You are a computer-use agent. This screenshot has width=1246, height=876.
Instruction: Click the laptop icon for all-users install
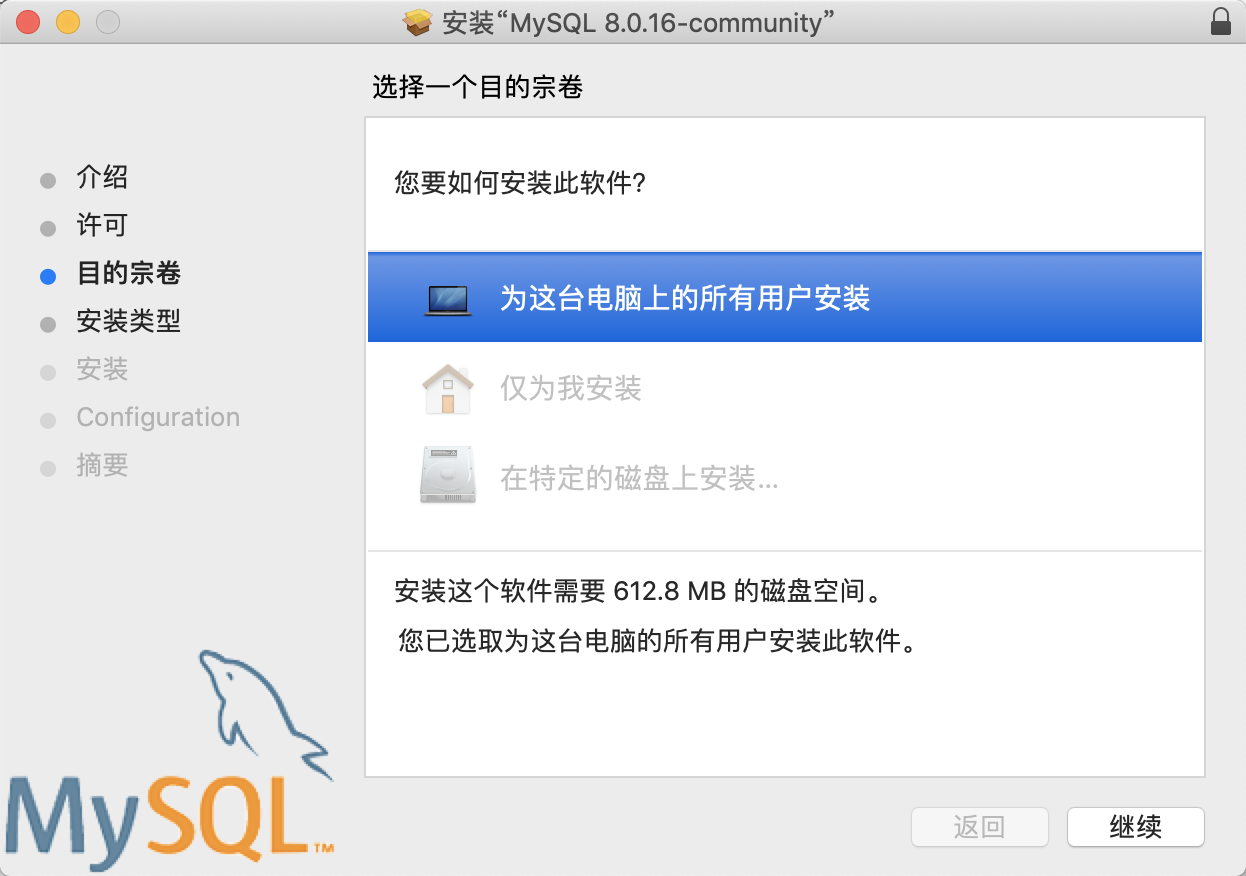click(447, 299)
